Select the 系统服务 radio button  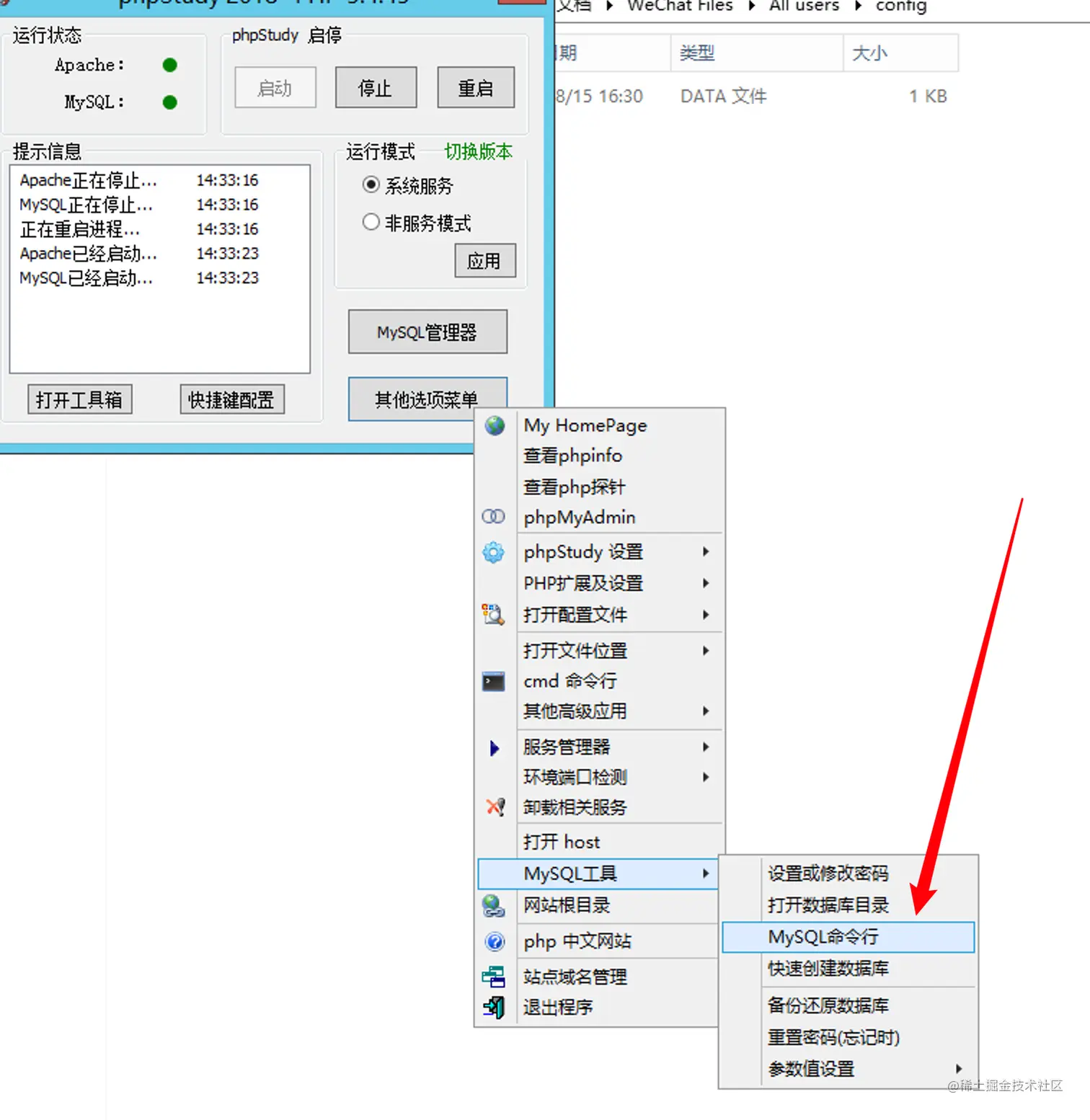click(371, 185)
